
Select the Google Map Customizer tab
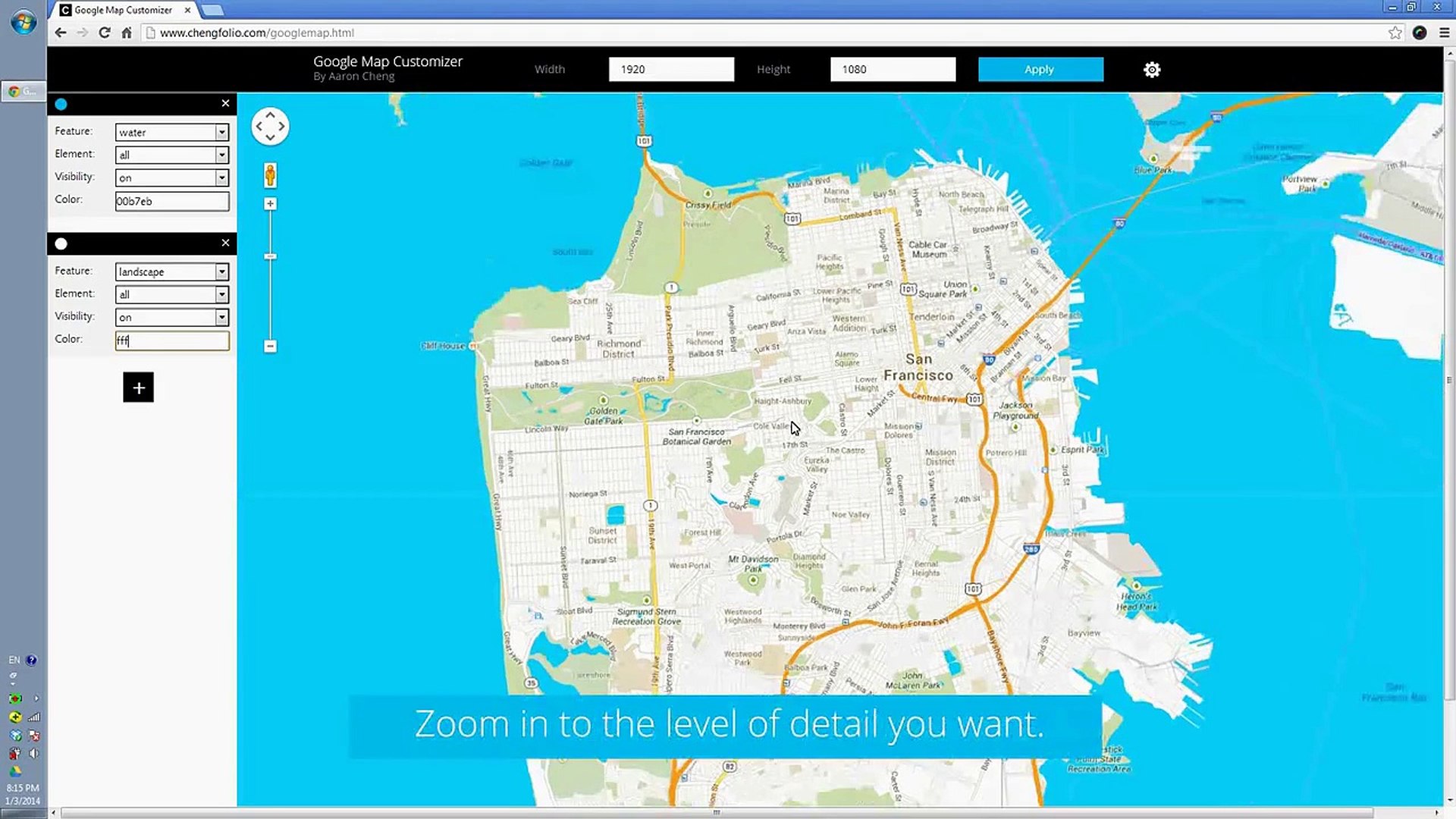[x=123, y=10]
